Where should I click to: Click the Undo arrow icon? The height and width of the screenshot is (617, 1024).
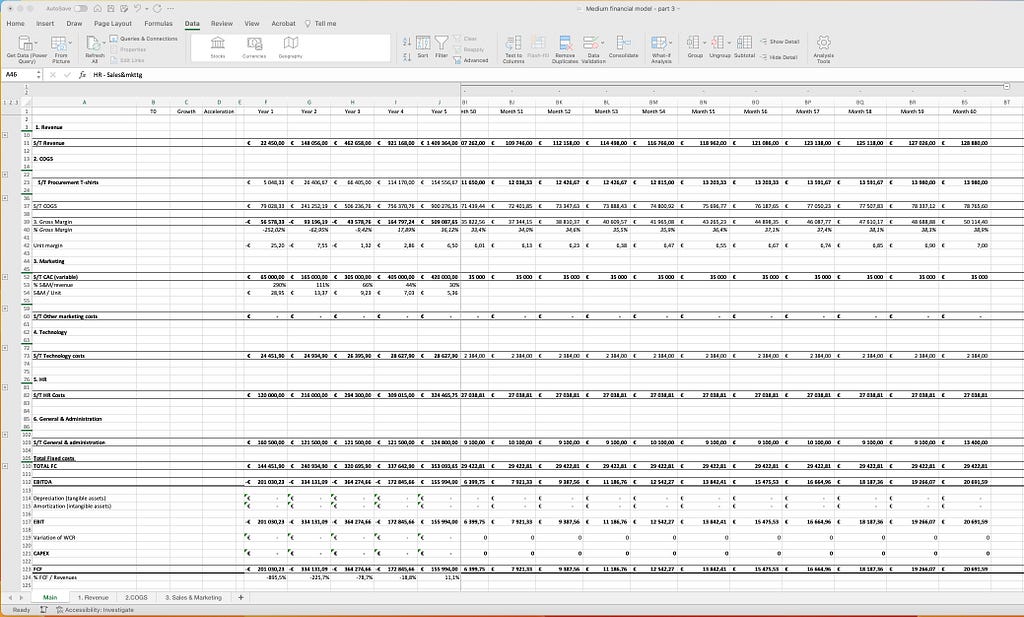coord(137,8)
